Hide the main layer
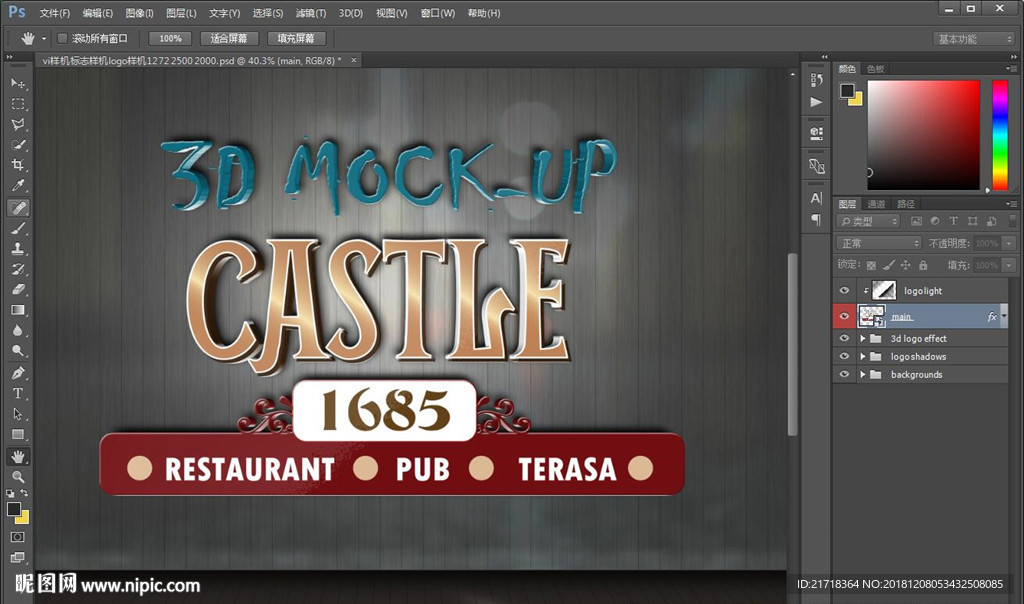 tap(844, 317)
